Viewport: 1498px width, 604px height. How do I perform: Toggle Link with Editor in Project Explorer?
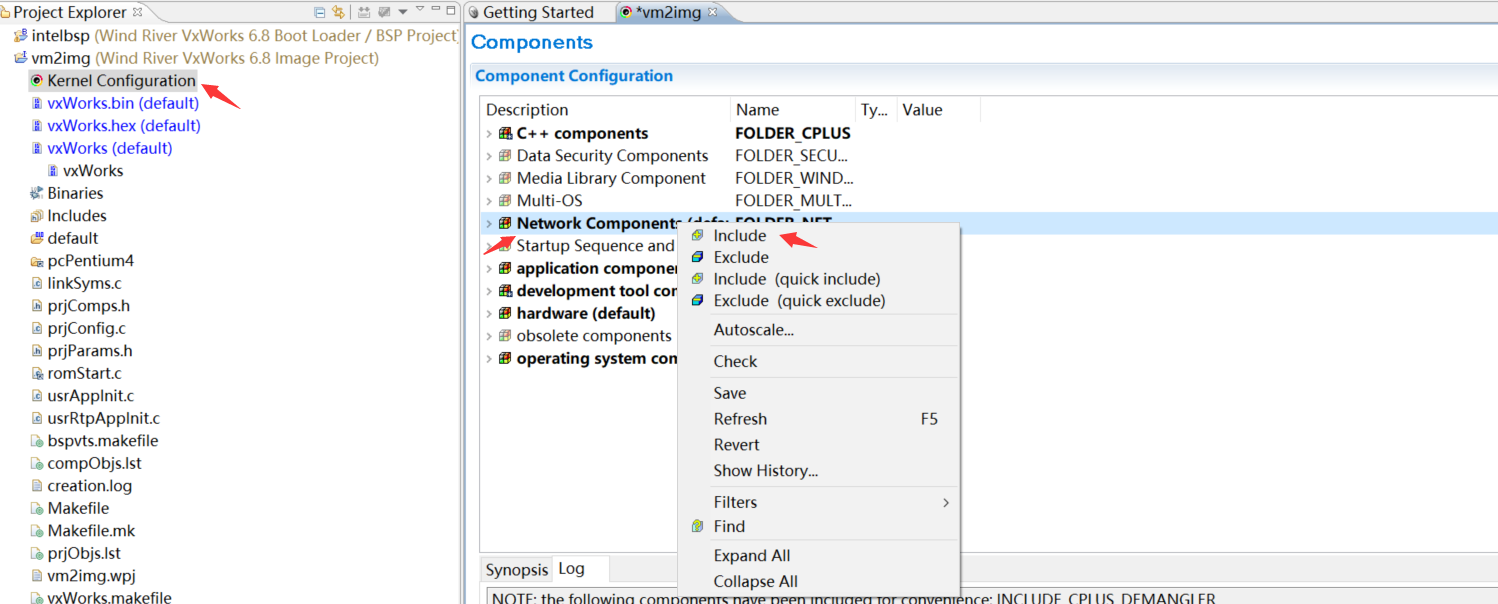pos(338,12)
